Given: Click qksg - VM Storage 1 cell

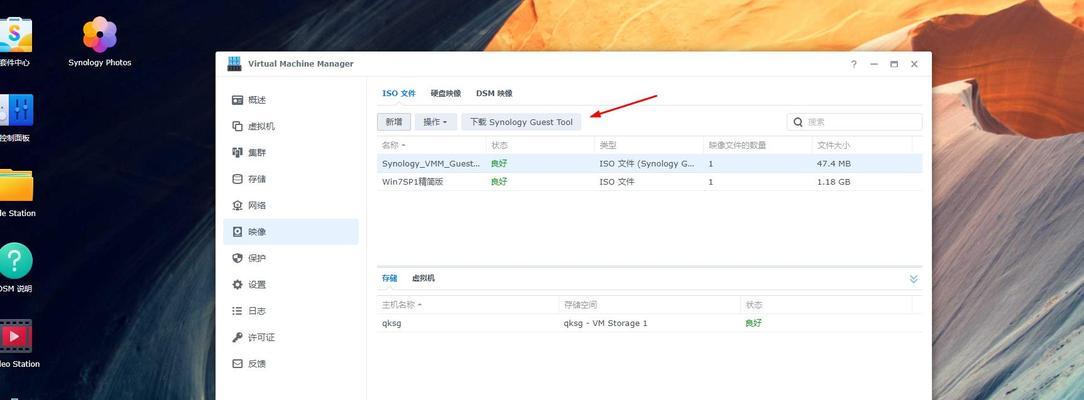Looking at the screenshot, I should tap(606, 323).
